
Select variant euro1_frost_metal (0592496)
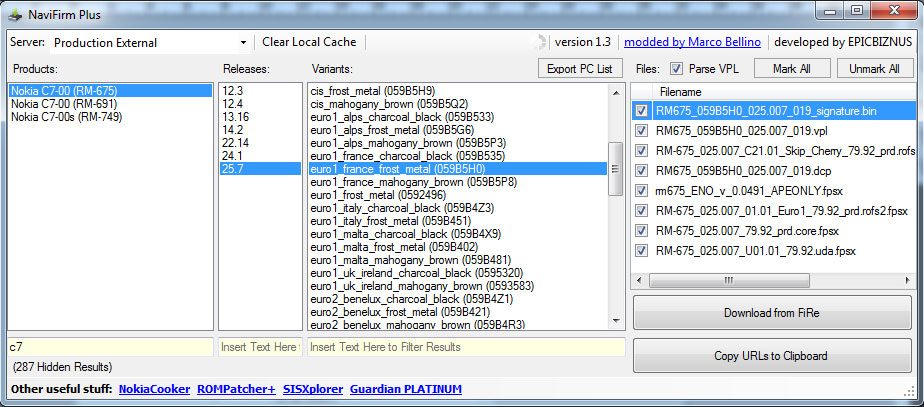click(458, 194)
